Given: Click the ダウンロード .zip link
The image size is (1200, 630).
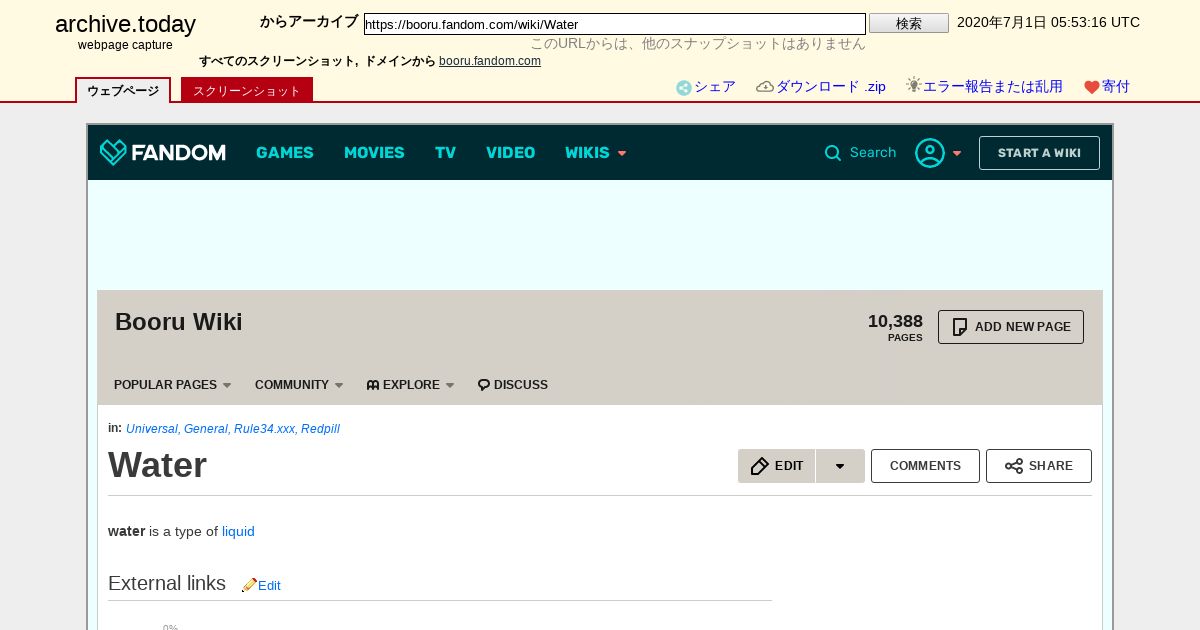Looking at the screenshot, I should click(831, 87).
